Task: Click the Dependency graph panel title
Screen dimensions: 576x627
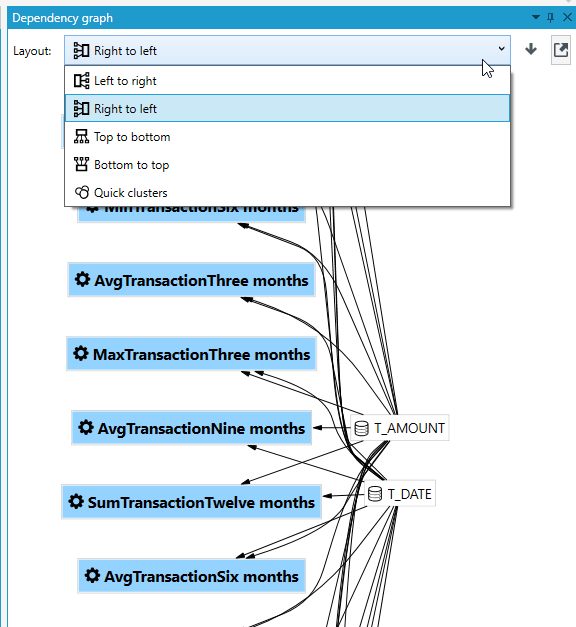Action: pos(62,18)
